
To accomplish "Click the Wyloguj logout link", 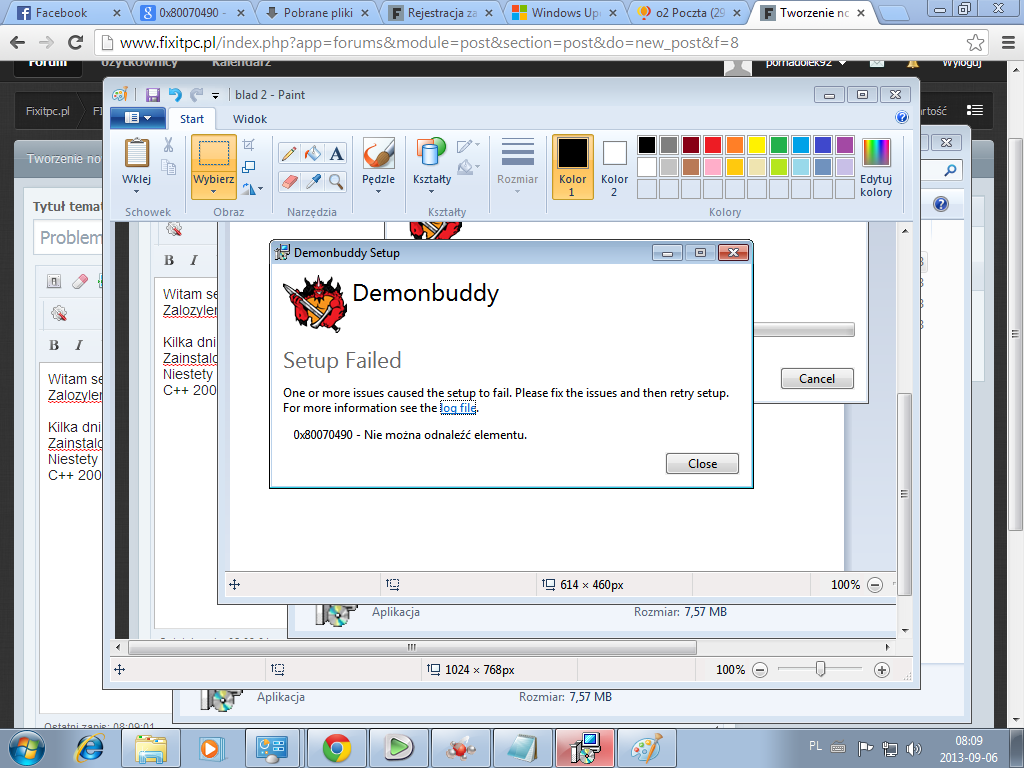I will click(961, 63).
